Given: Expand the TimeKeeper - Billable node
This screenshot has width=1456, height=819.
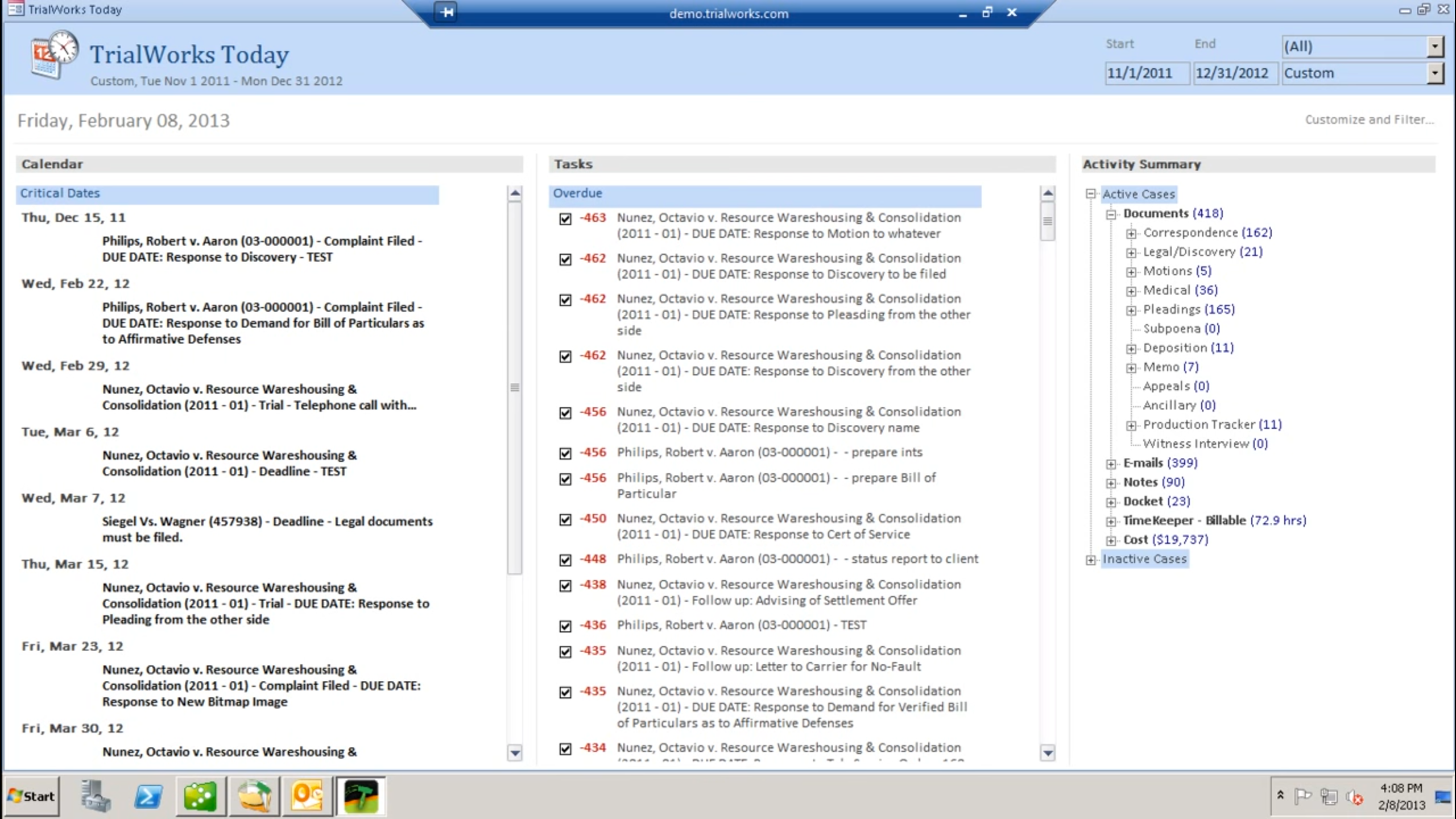Looking at the screenshot, I should [1111, 521].
